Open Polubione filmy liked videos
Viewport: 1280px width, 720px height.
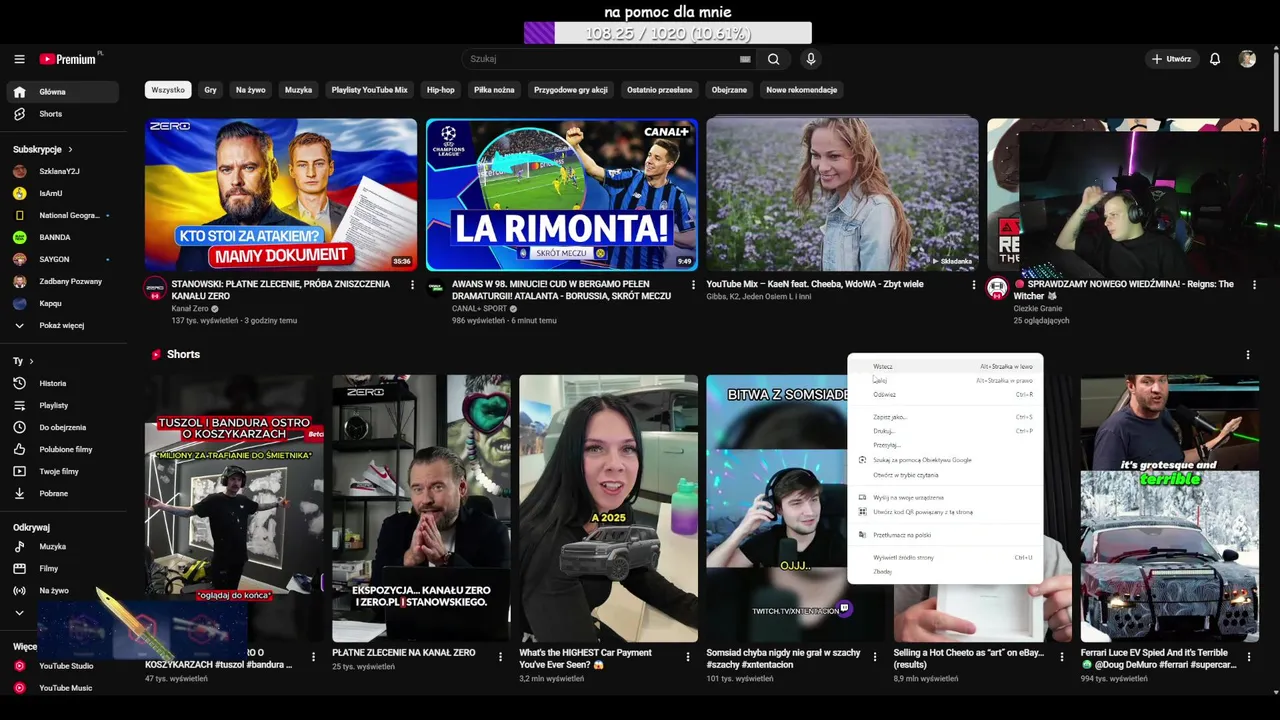click(x=62, y=449)
